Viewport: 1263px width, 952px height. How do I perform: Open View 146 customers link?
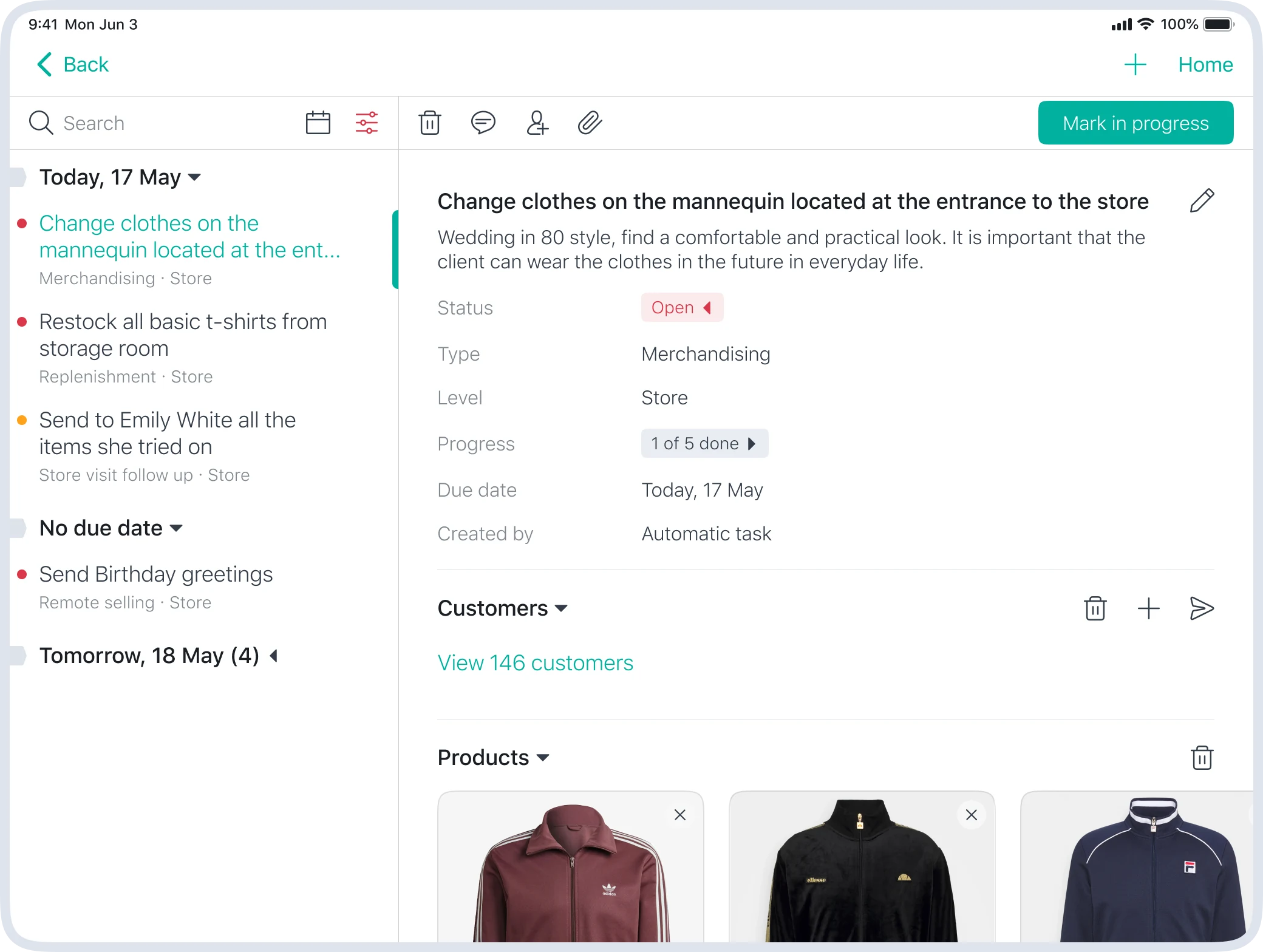(536, 663)
